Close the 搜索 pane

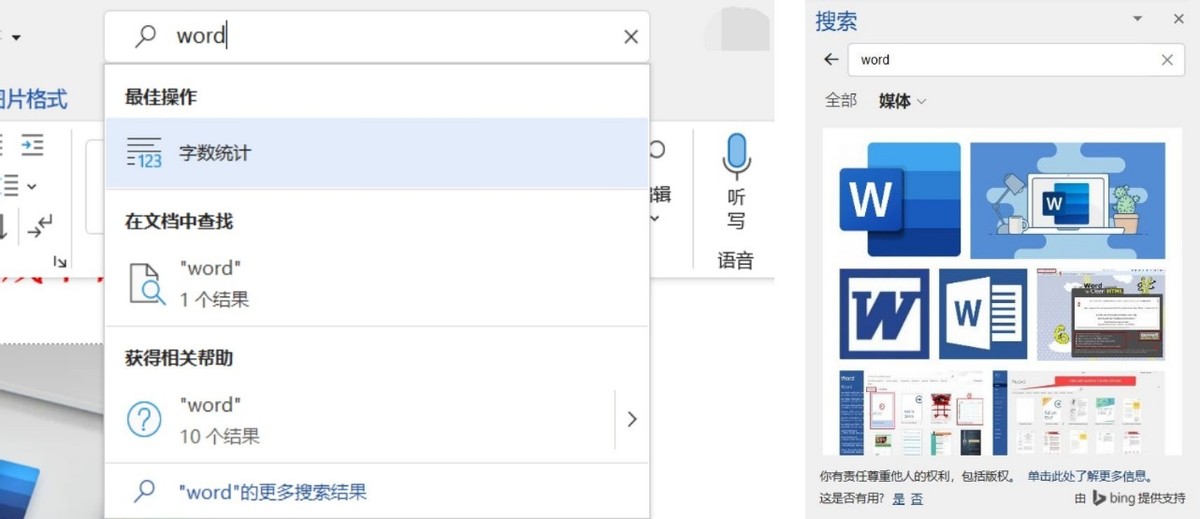1178,19
